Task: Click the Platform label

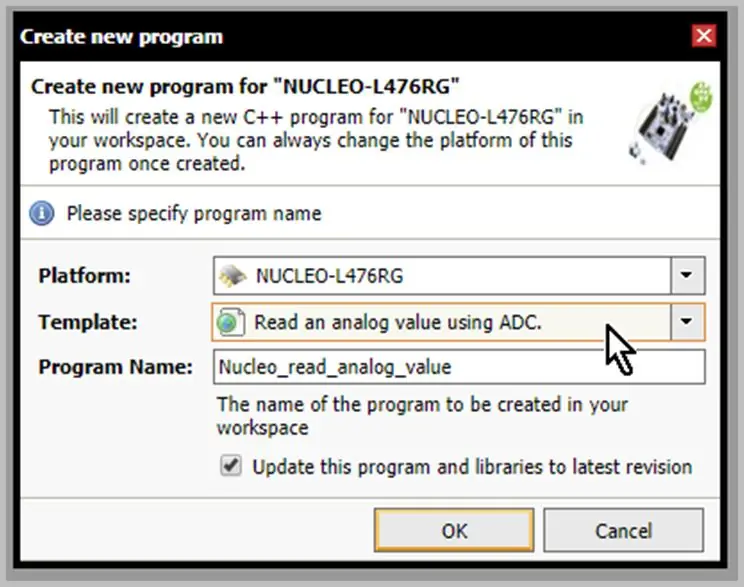Action: coord(84,276)
